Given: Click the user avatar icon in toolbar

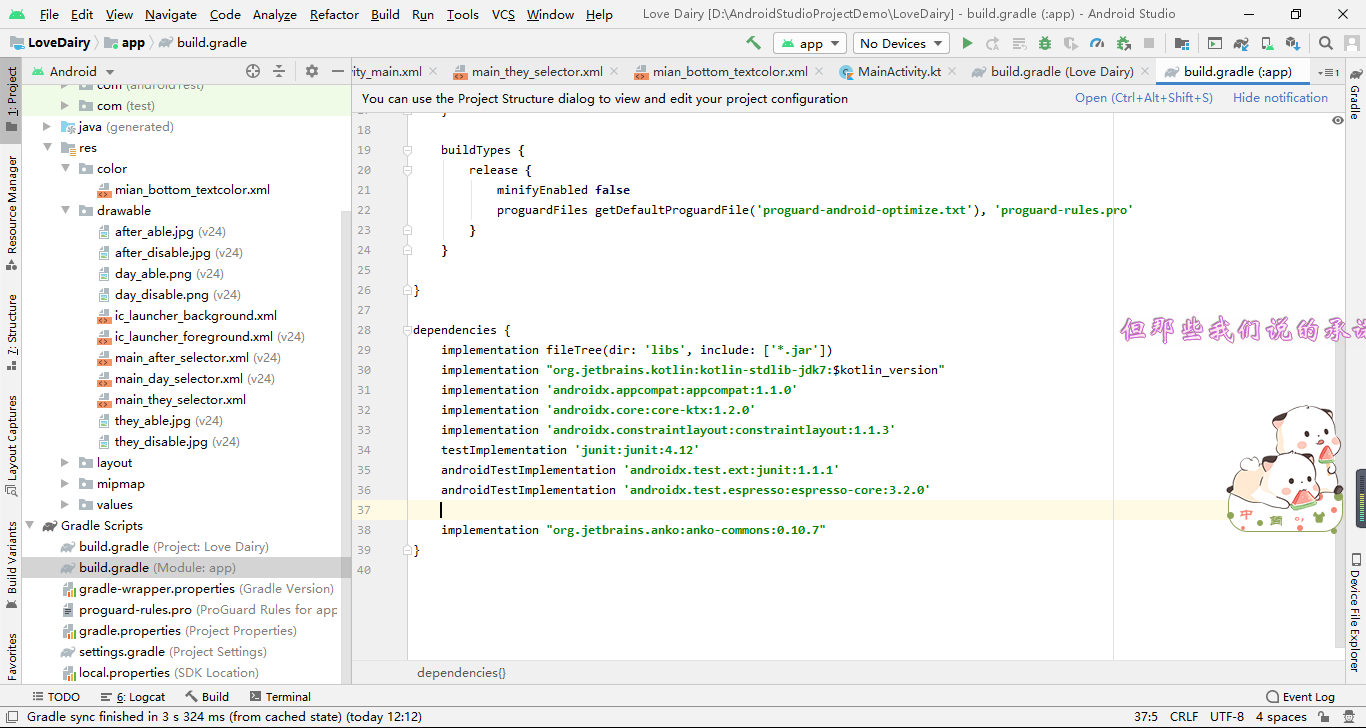Looking at the screenshot, I should point(1352,43).
